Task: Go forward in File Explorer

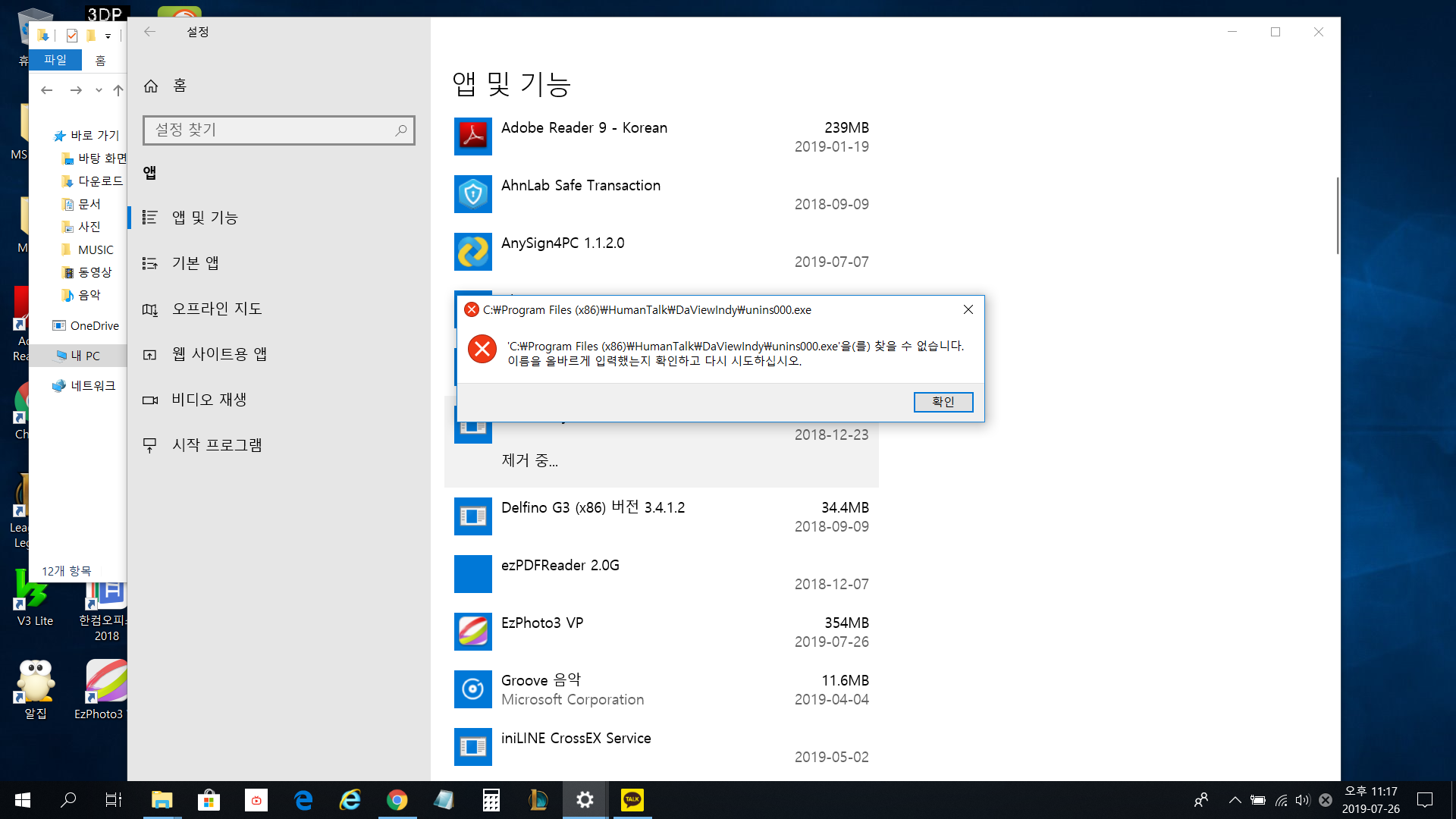Action: pos(76,90)
